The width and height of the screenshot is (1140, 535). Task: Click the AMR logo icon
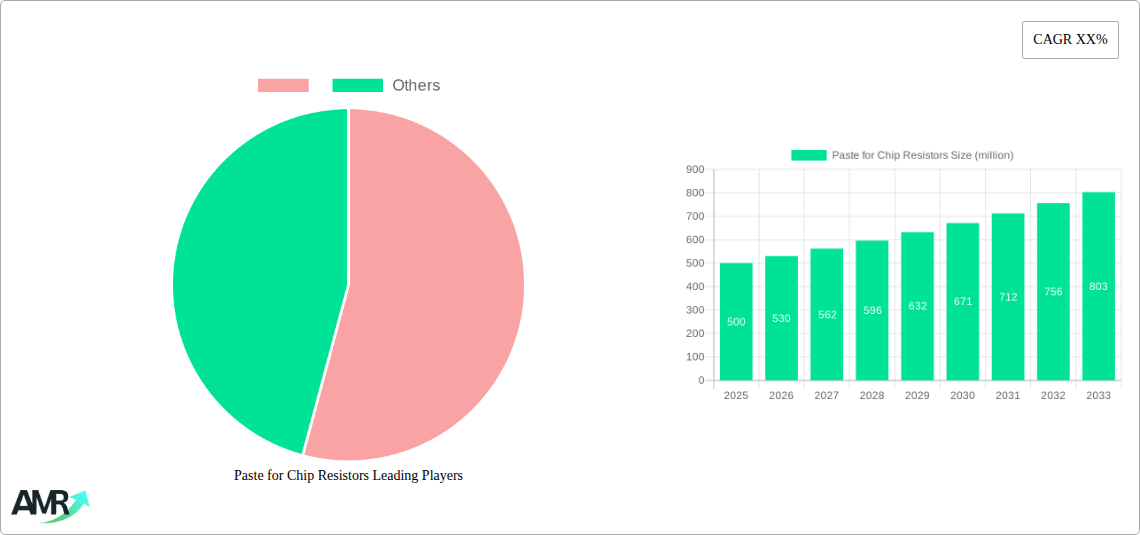pyautogui.click(x=49, y=504)
